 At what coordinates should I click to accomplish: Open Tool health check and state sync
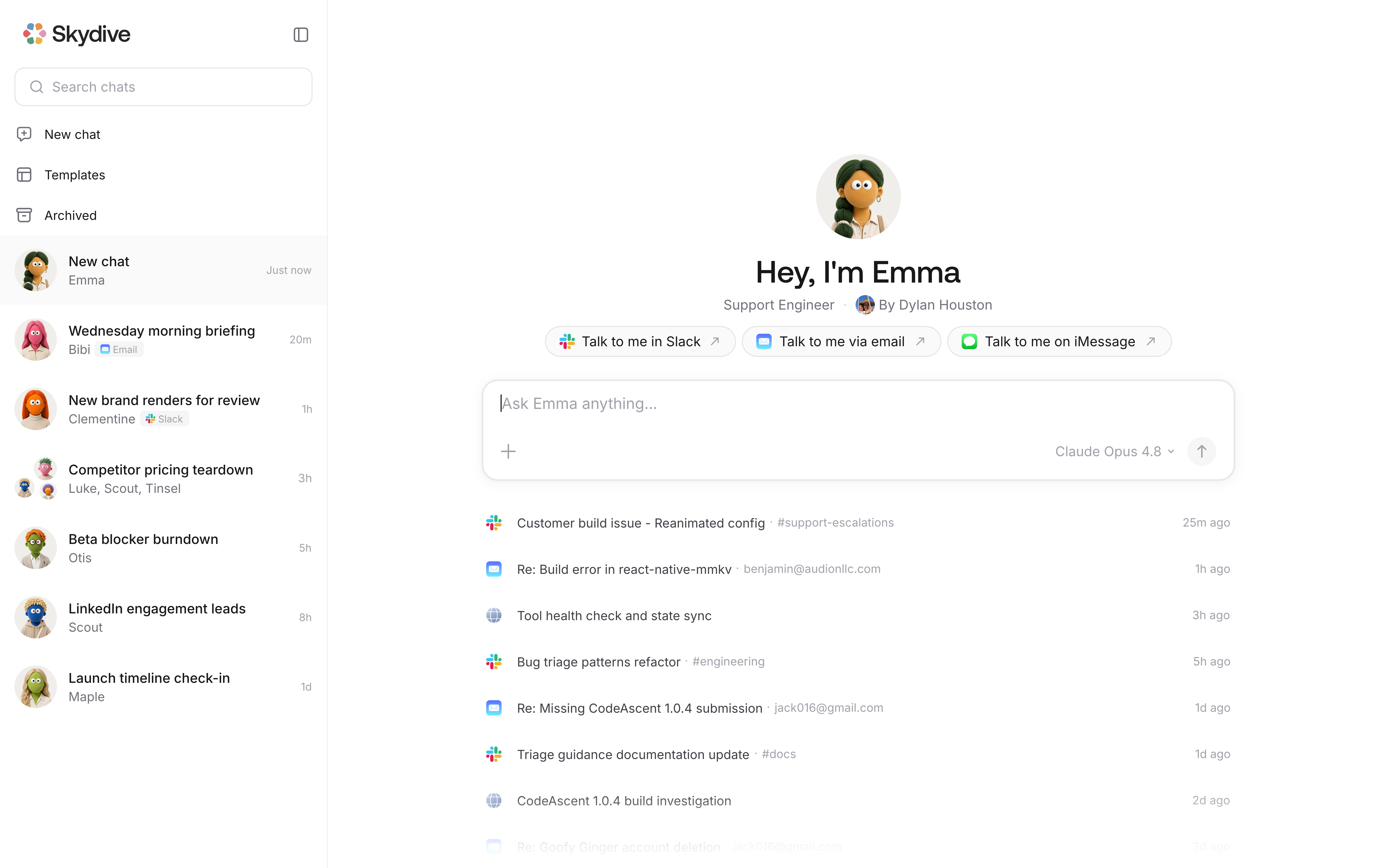pyautogui.click(x=858, y=615)
